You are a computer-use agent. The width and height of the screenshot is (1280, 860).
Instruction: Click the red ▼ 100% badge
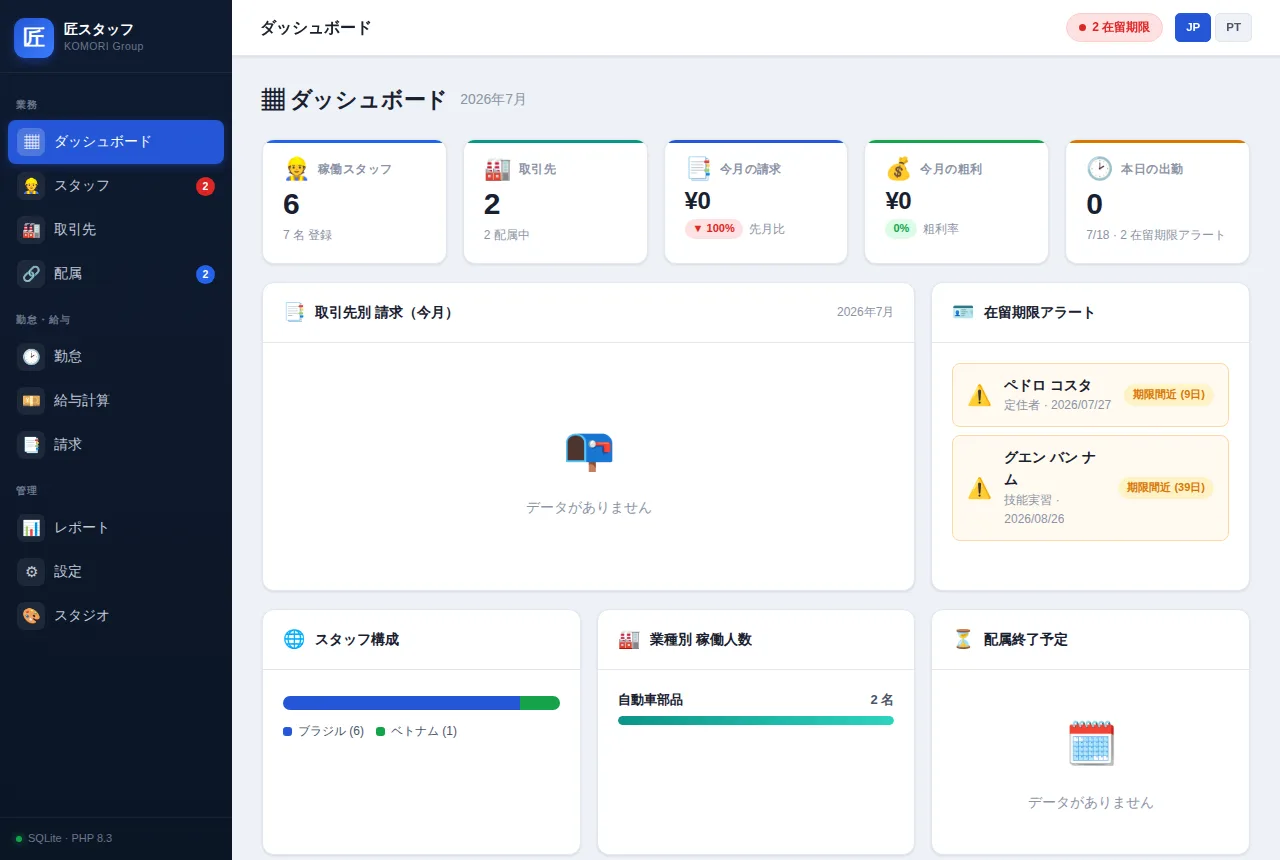[x=714, y=229]
